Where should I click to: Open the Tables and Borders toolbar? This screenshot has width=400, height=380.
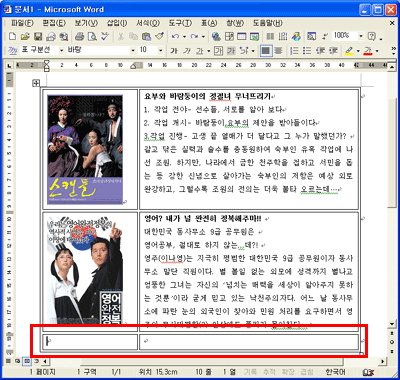click(229, 36)
